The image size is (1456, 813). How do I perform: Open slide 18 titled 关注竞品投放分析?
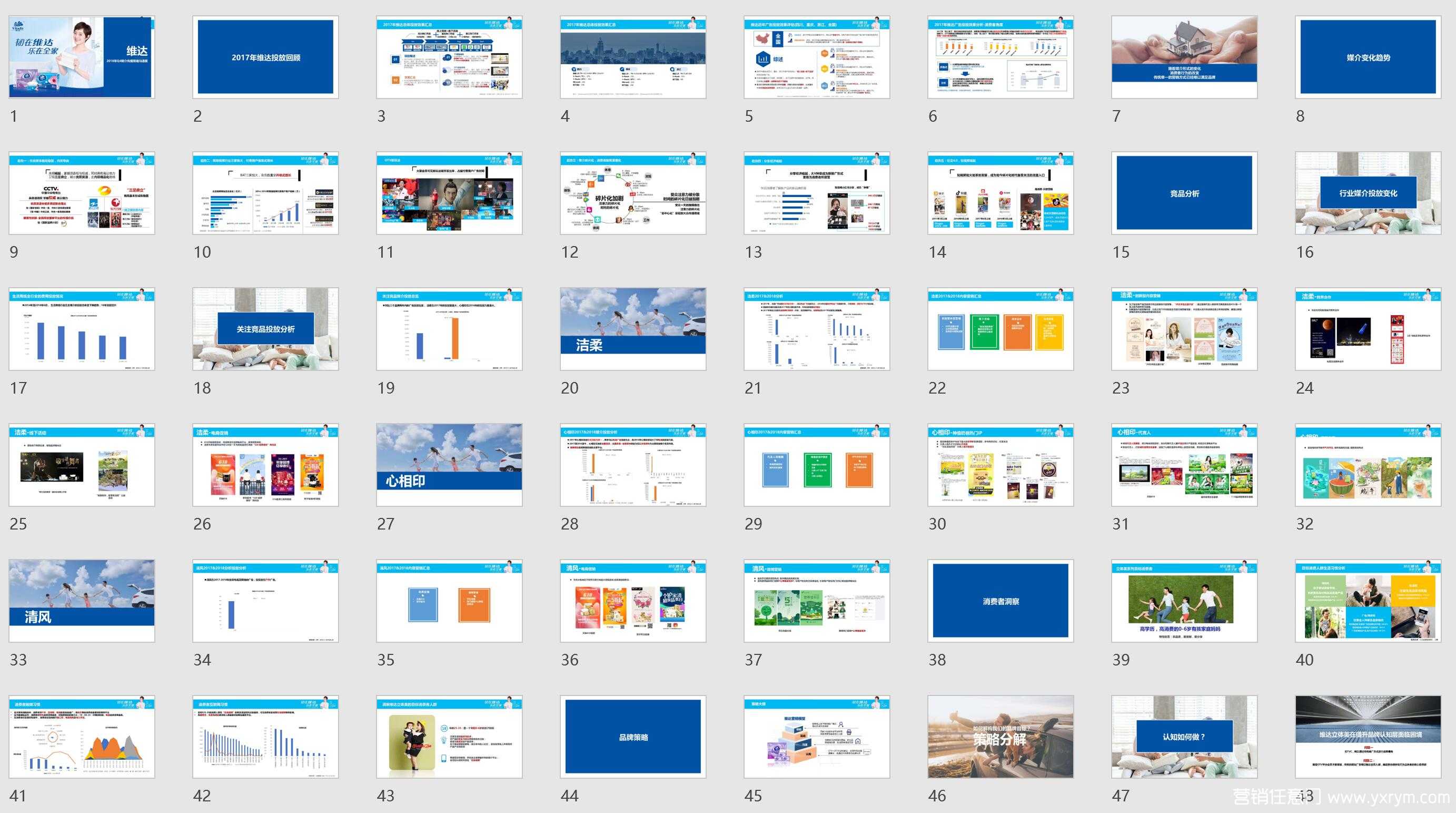265,329
